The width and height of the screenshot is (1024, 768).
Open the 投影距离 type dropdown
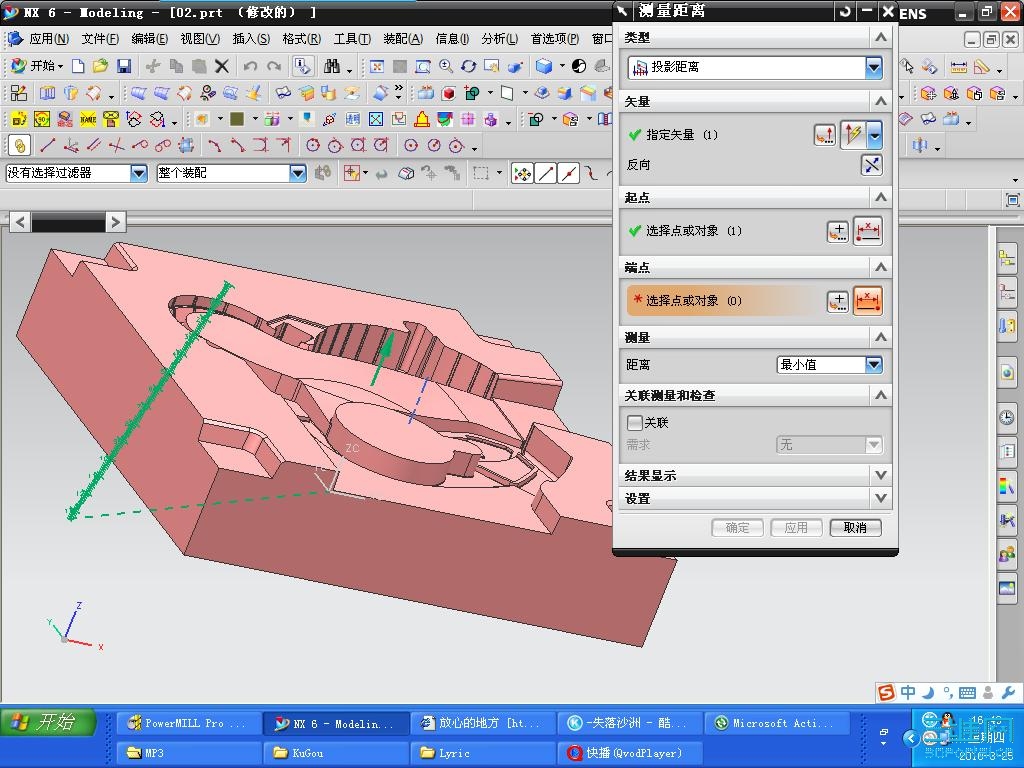[874, 67]
